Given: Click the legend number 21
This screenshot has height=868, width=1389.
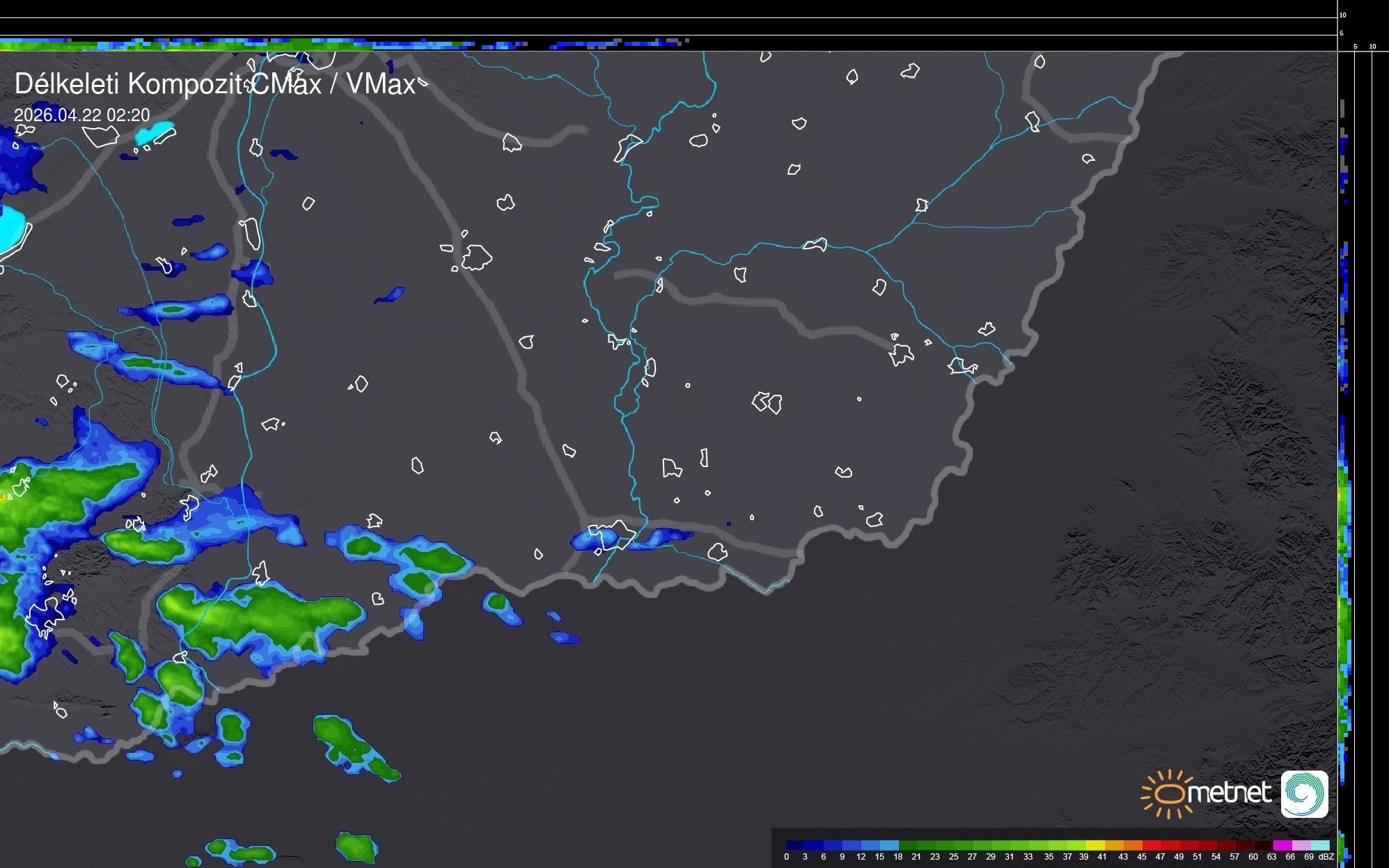Looking at the screenshot, I should (916, 857).
